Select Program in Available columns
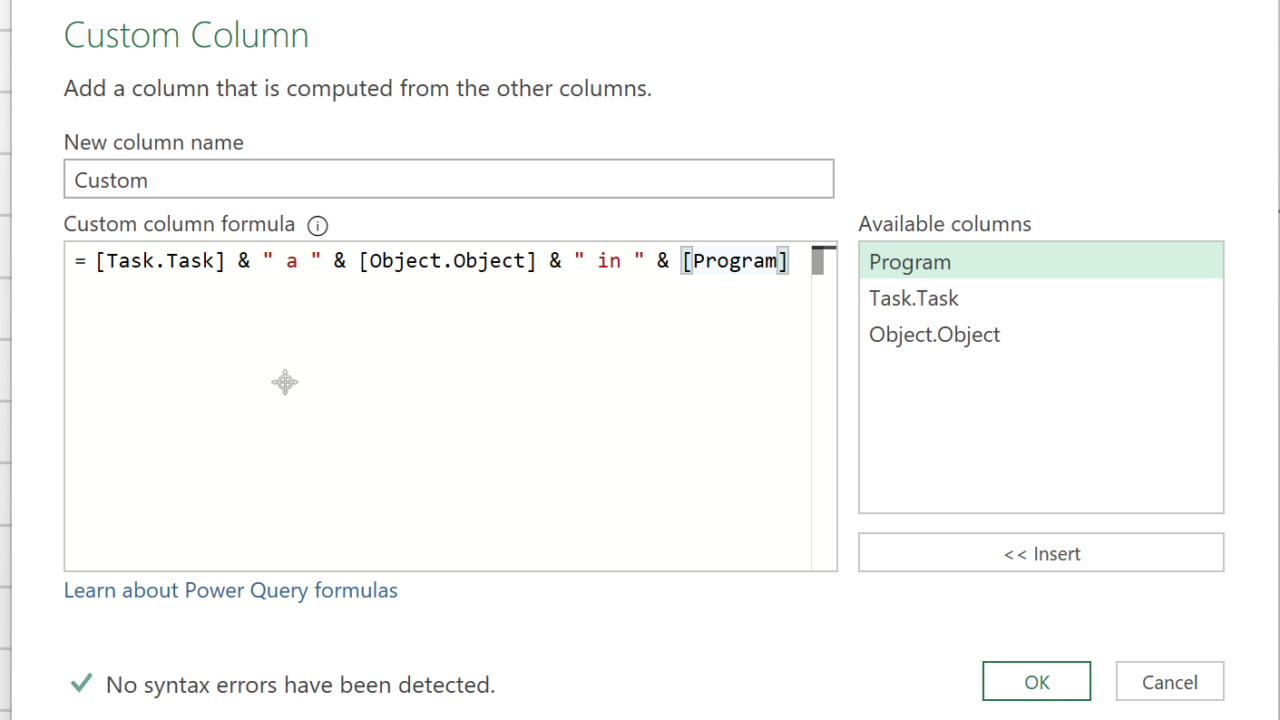The image size is (1280, 720). click(x=1040, y=262)
